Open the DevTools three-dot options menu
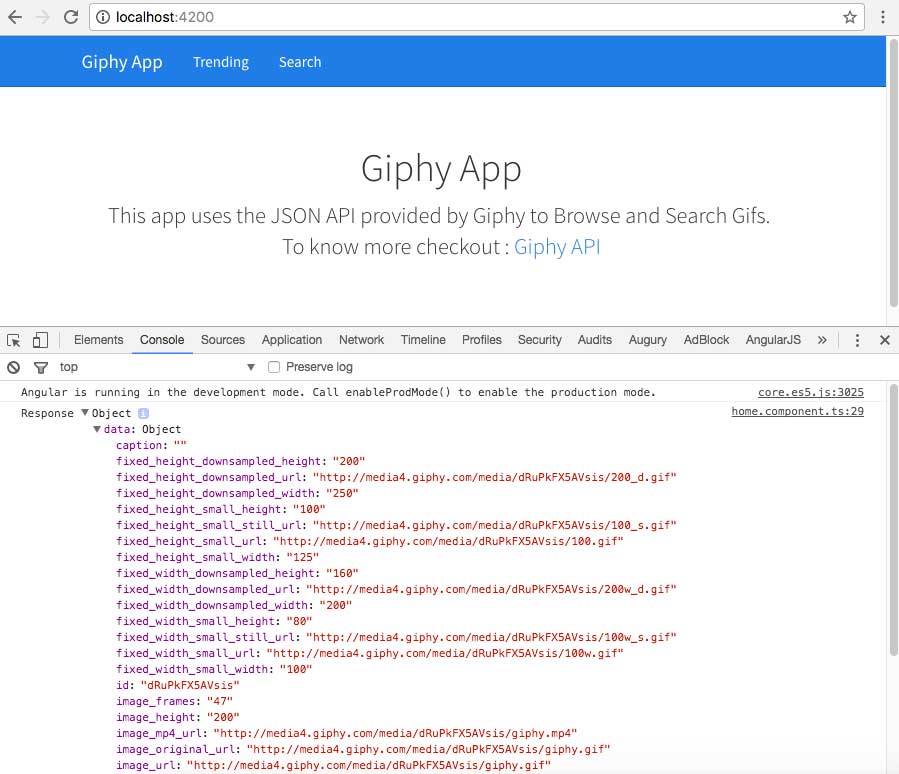 (857, 340)
